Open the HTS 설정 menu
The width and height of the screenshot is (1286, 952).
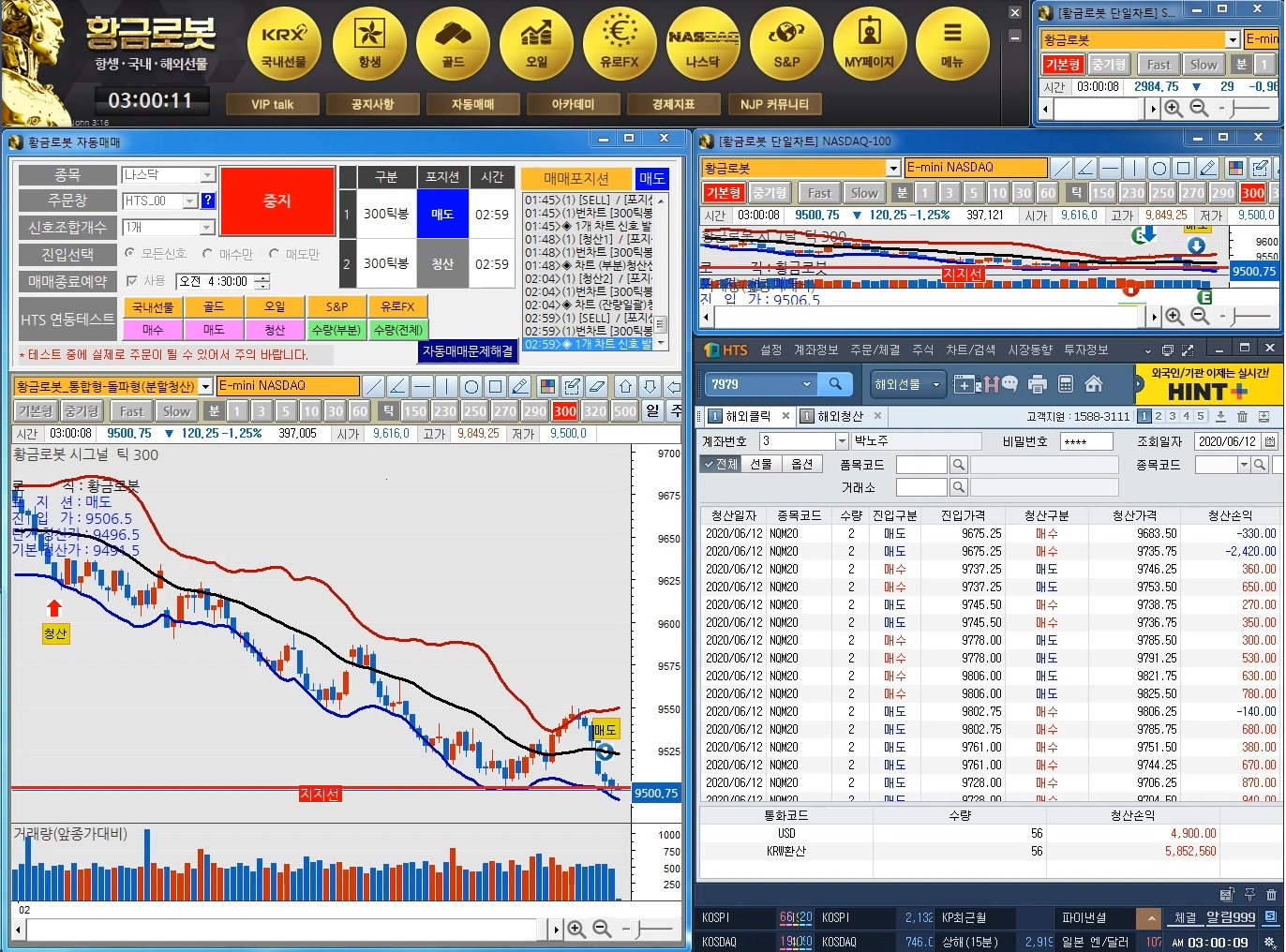(771, 350)
